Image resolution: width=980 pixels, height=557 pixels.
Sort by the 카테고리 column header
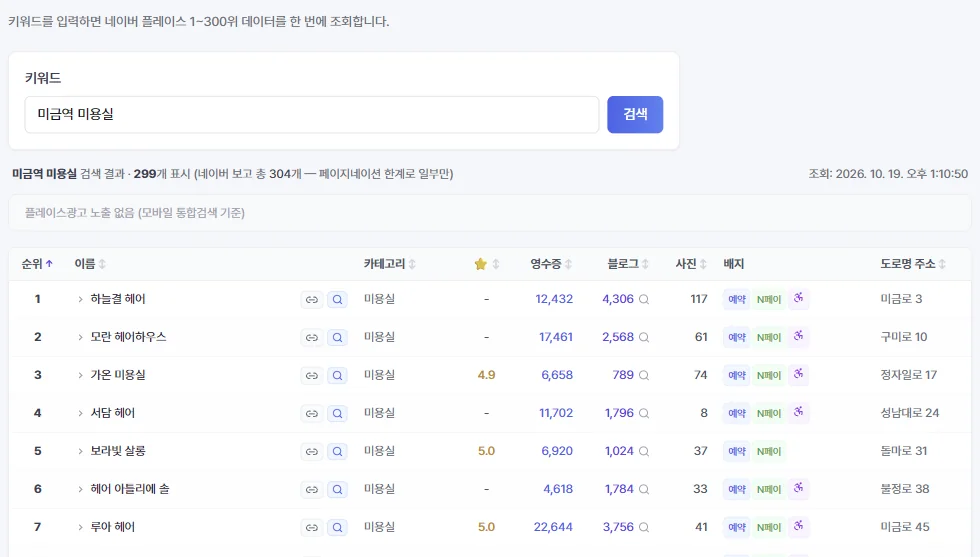click(x=390, y=264)
